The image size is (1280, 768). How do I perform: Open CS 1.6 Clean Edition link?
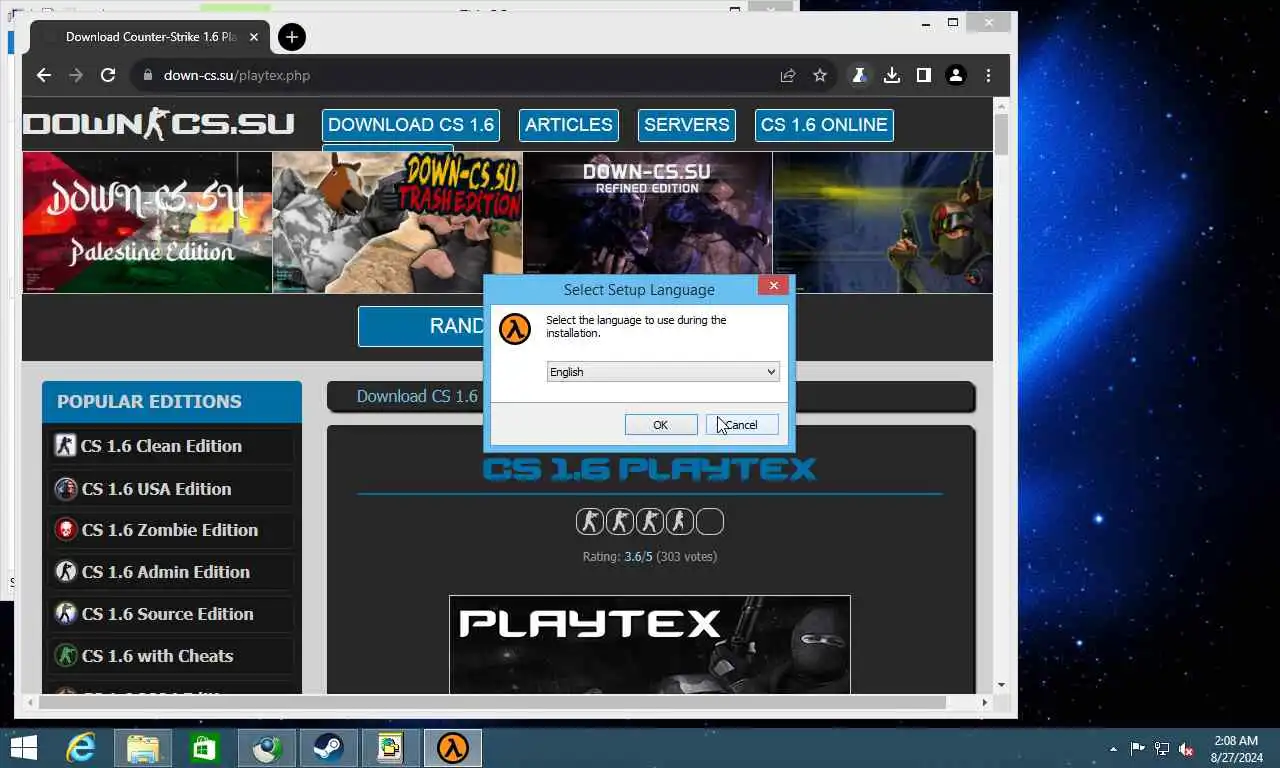pyautogui.click(x=161, y=446)
